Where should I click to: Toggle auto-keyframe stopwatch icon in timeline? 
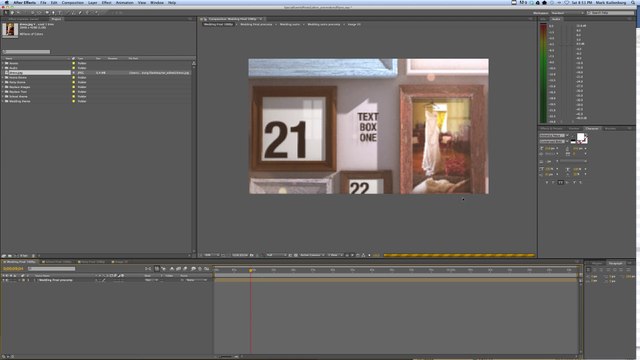pos(200,269)
